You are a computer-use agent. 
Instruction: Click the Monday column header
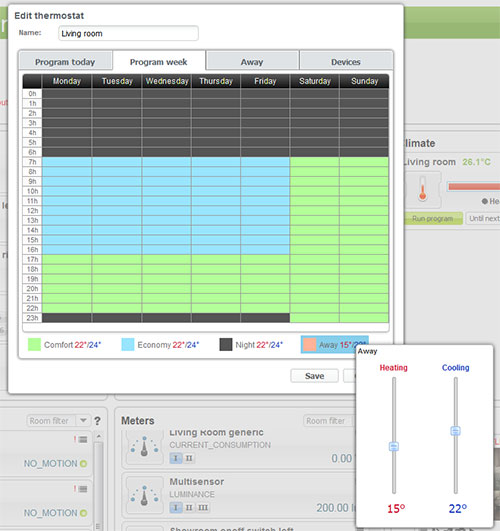(67, 81)
